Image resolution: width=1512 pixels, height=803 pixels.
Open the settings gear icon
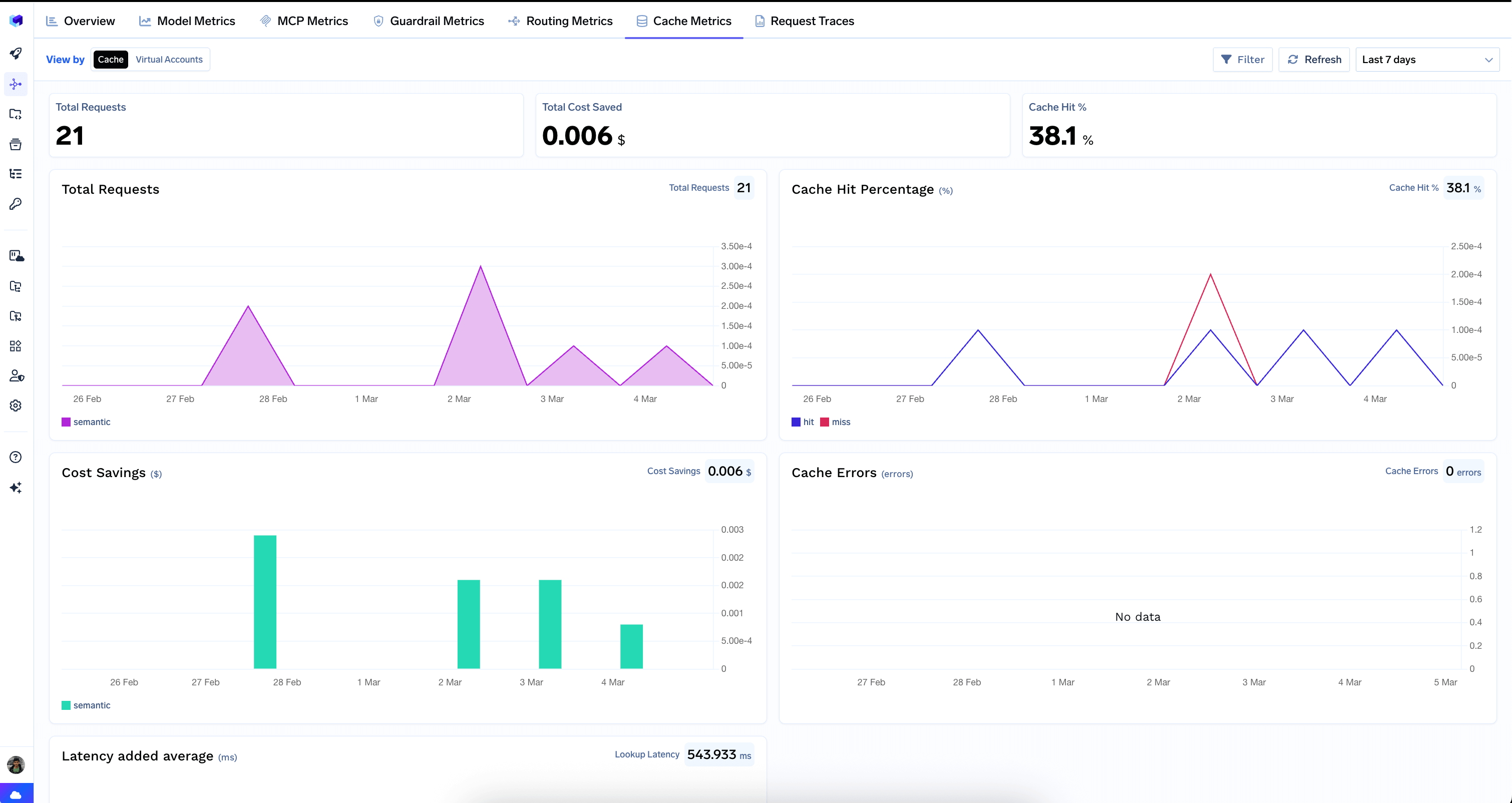click(16, 405)
